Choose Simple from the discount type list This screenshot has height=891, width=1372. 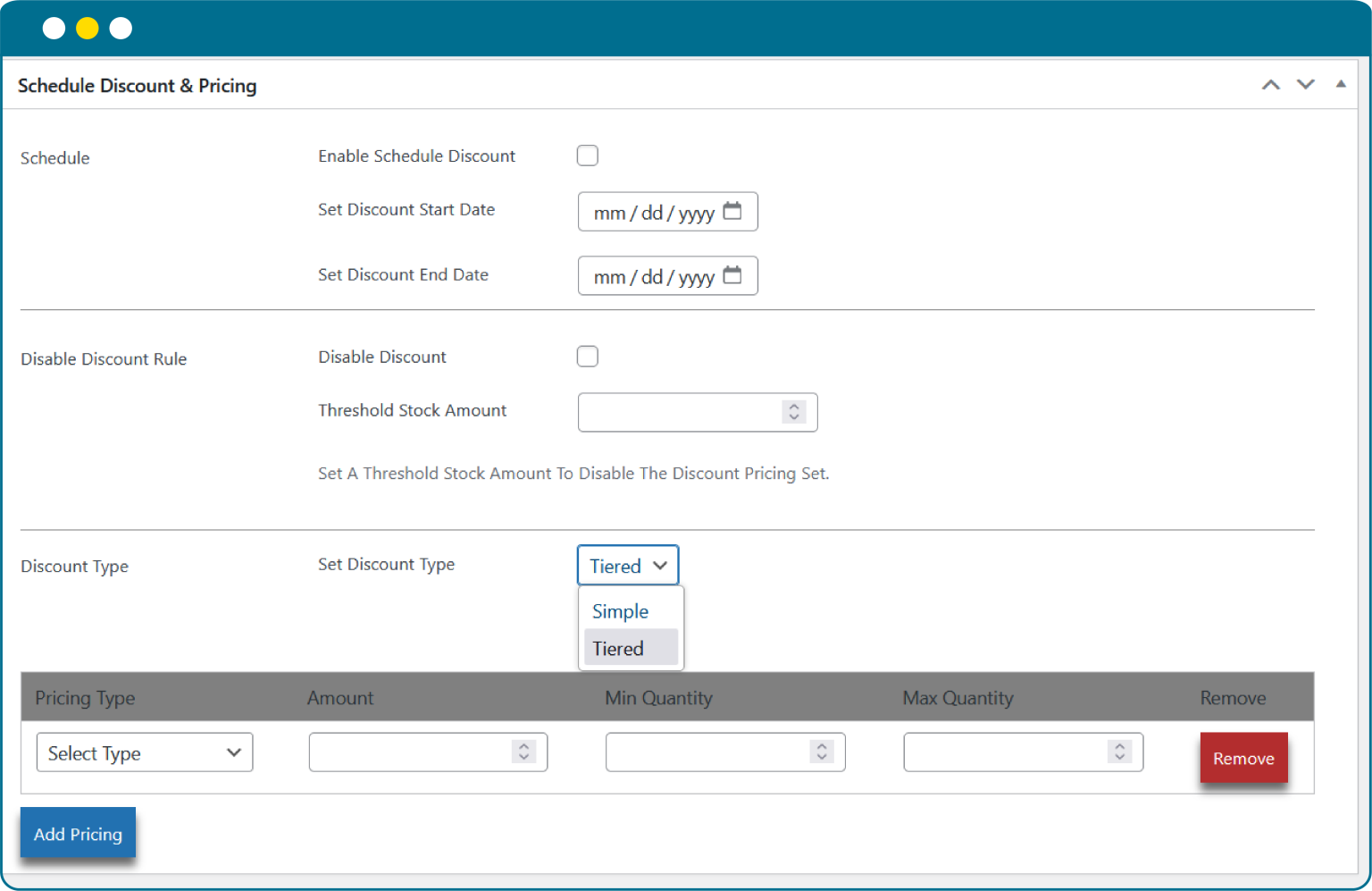[x=621, y=612]
